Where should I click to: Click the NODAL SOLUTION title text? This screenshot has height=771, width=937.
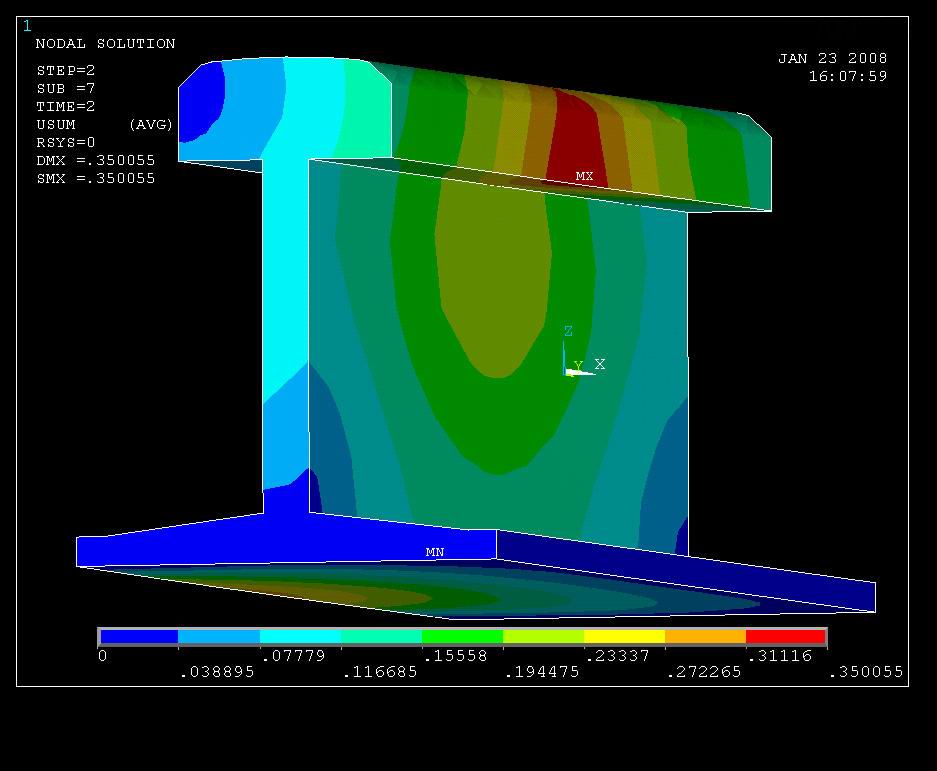(105, 44)
